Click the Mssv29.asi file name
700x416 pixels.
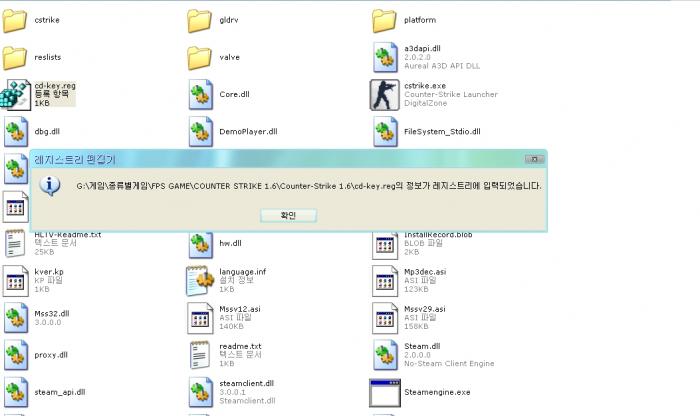[x=425, y=309]
